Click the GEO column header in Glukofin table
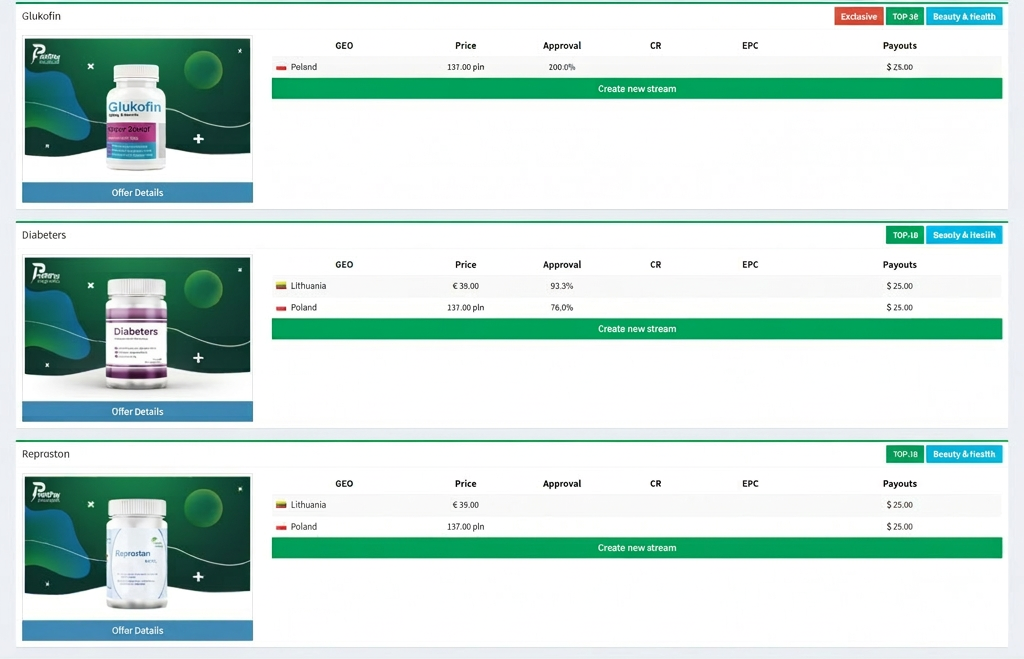 (344, 46)
